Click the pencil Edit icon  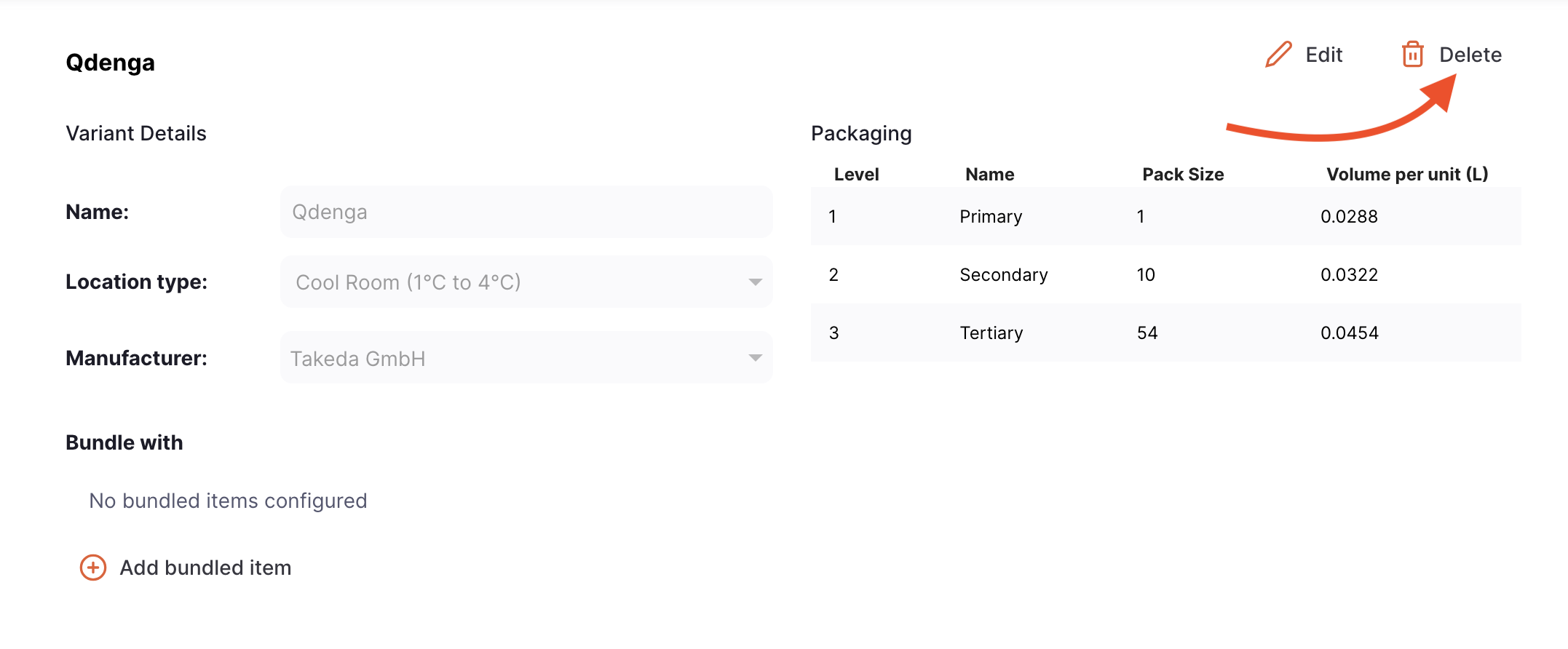point(1278,55)
